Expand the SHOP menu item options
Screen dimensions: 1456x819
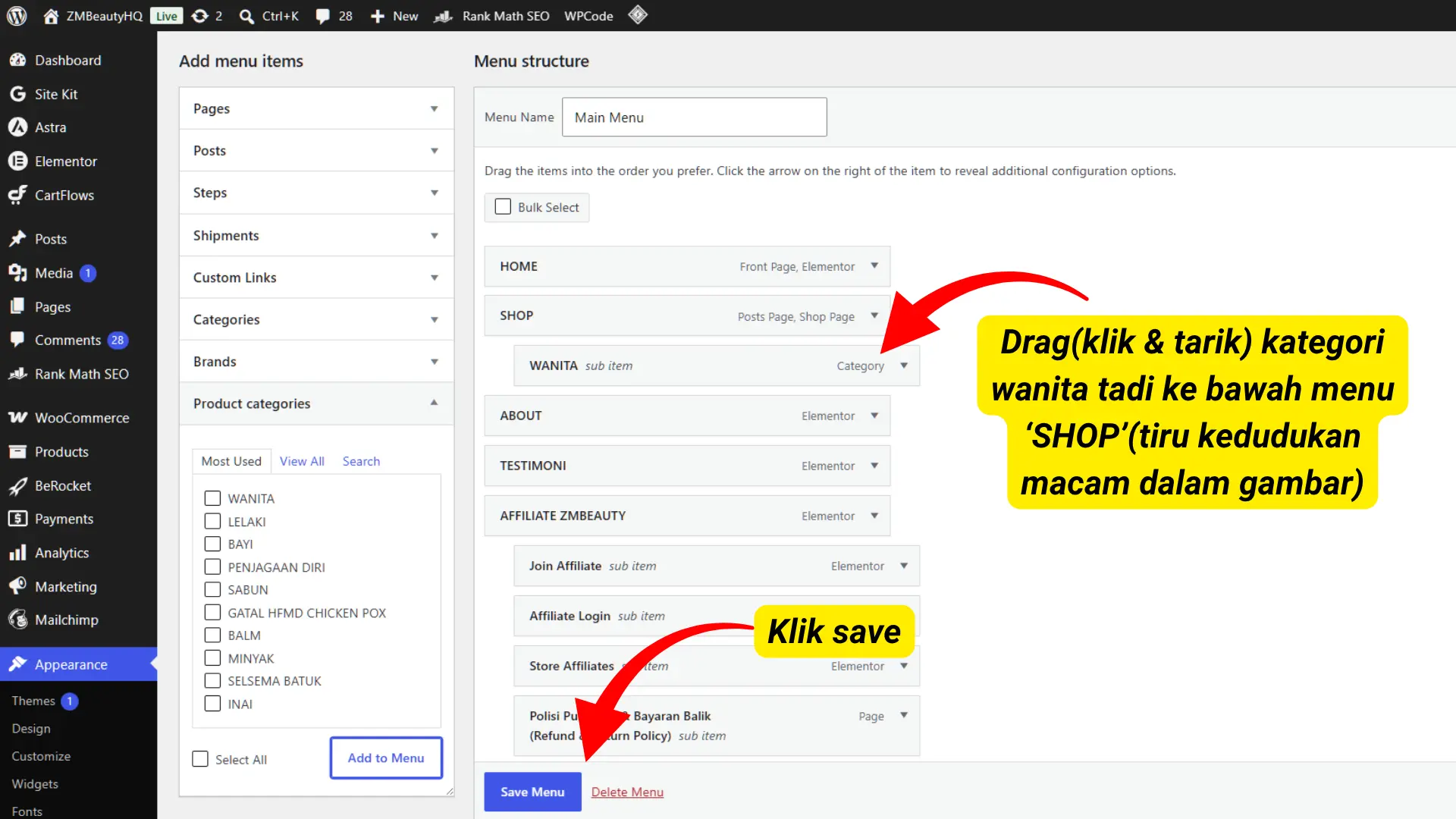tap(874, 315)
